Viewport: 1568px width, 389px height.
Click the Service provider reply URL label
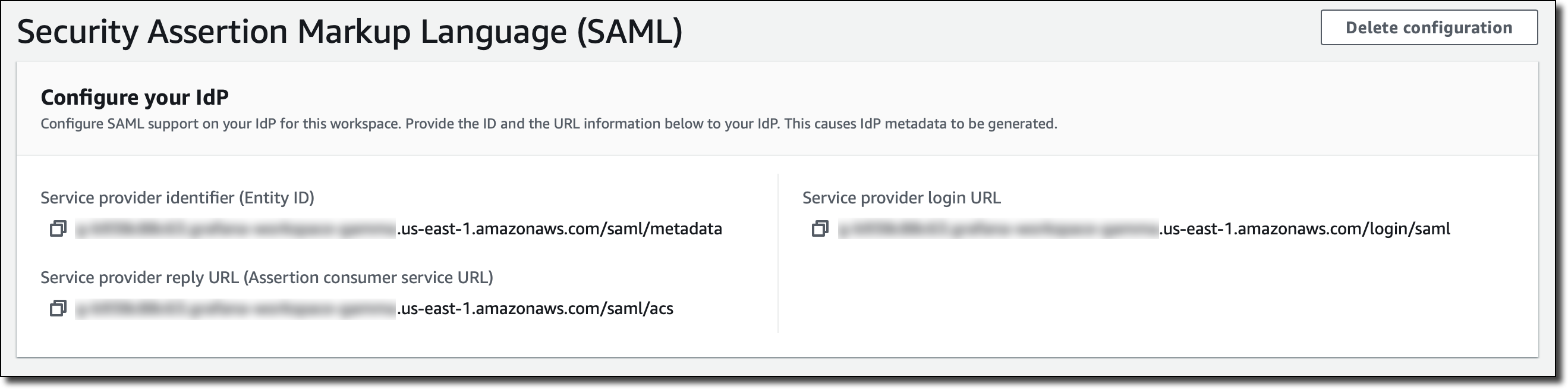(x=267, y=278)
